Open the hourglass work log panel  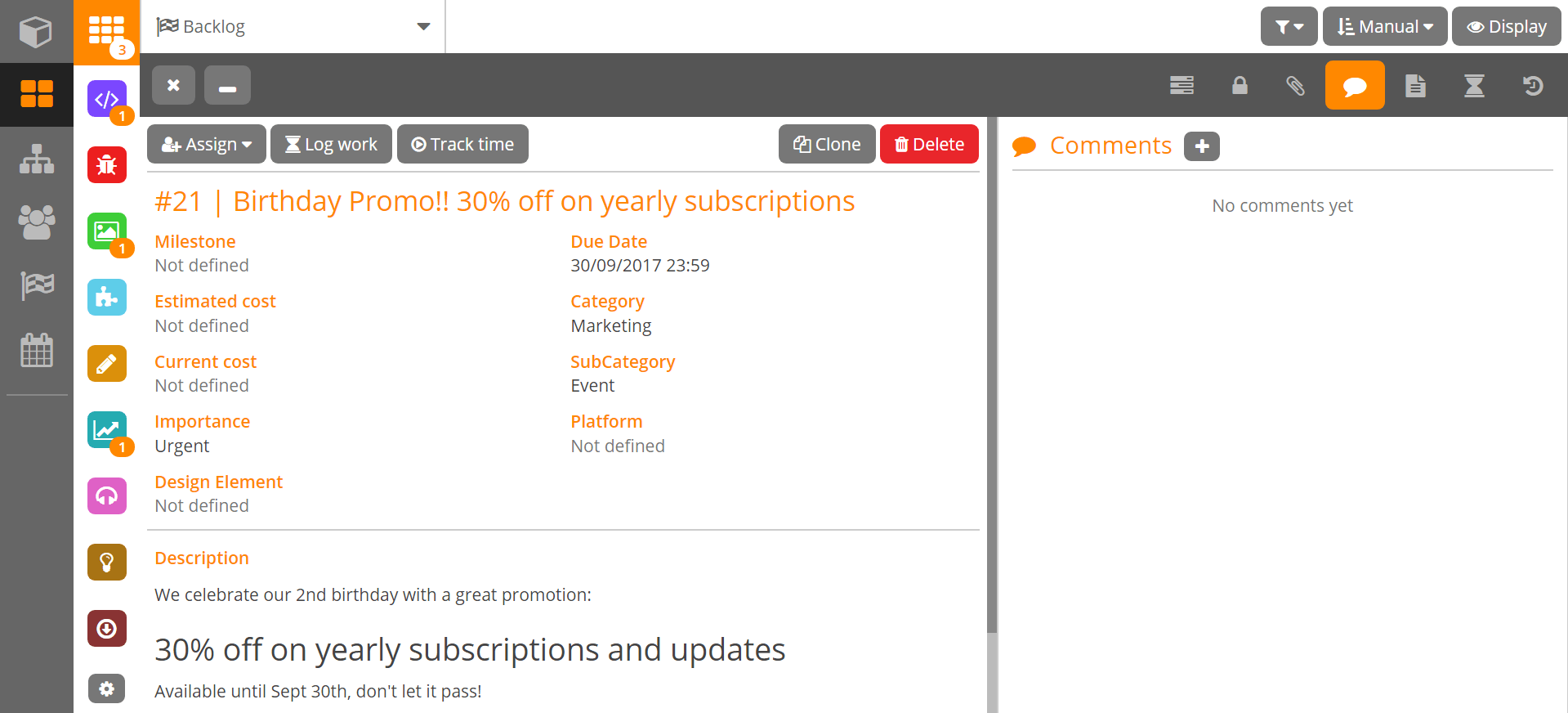1474,86
